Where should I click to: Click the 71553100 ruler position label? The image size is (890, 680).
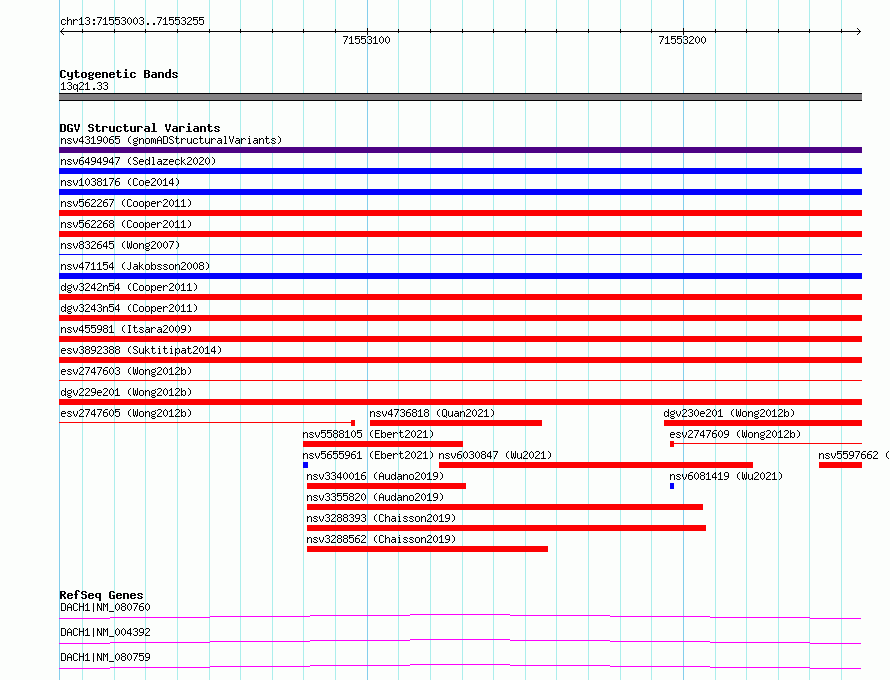click(x=366, y=40)
